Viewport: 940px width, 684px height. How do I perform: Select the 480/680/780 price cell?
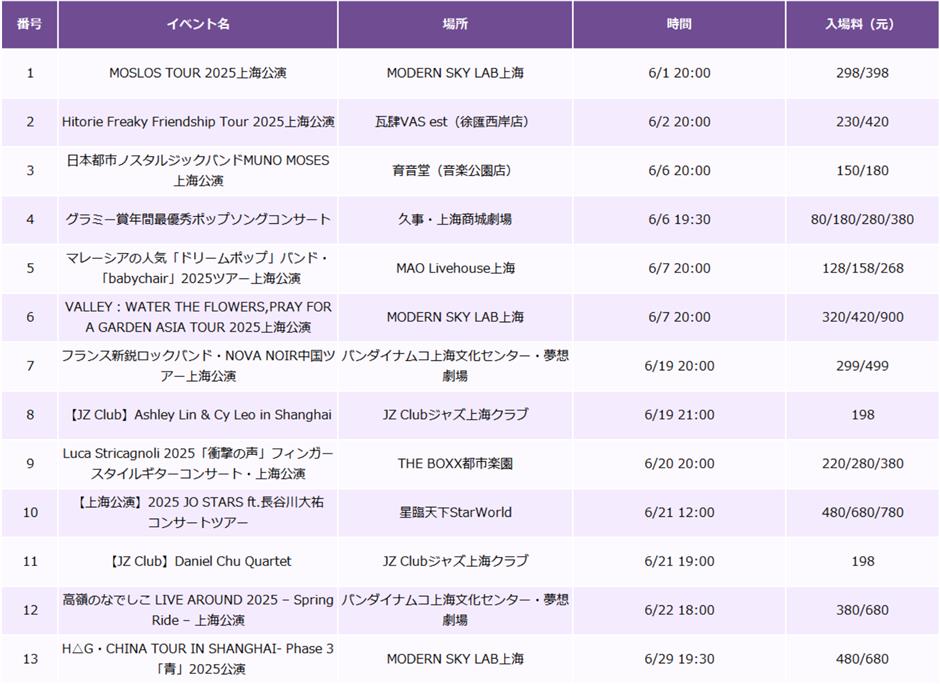click(x=862, y=513)
